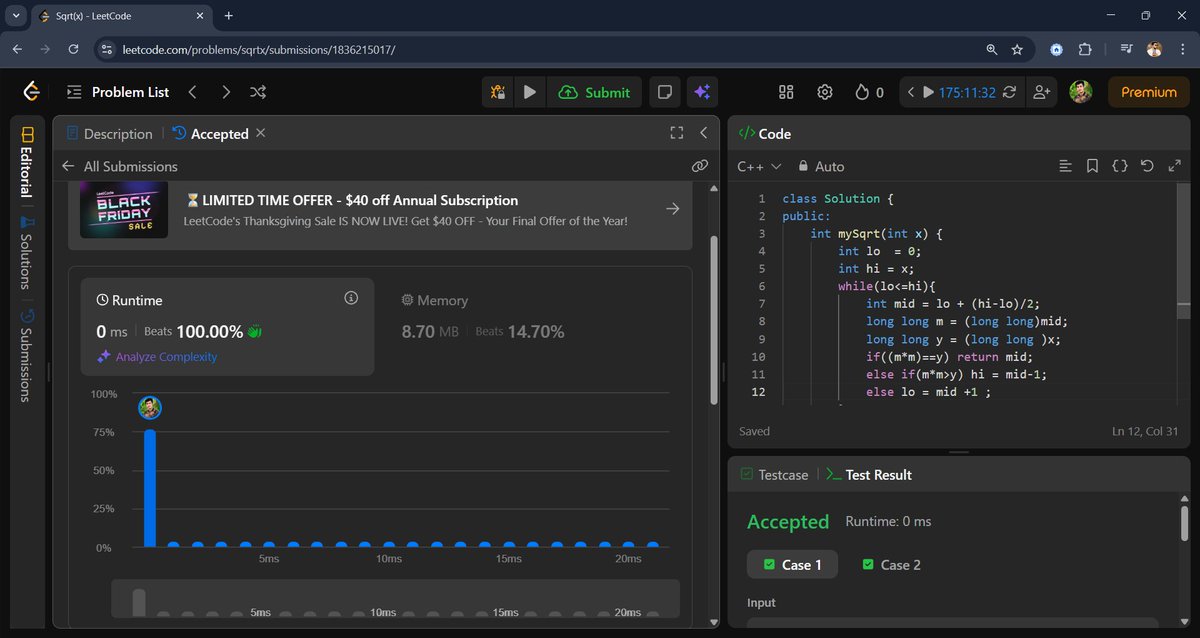Go to previous problem arrow
Screen dimensions: 1200x638
[192, 92]
